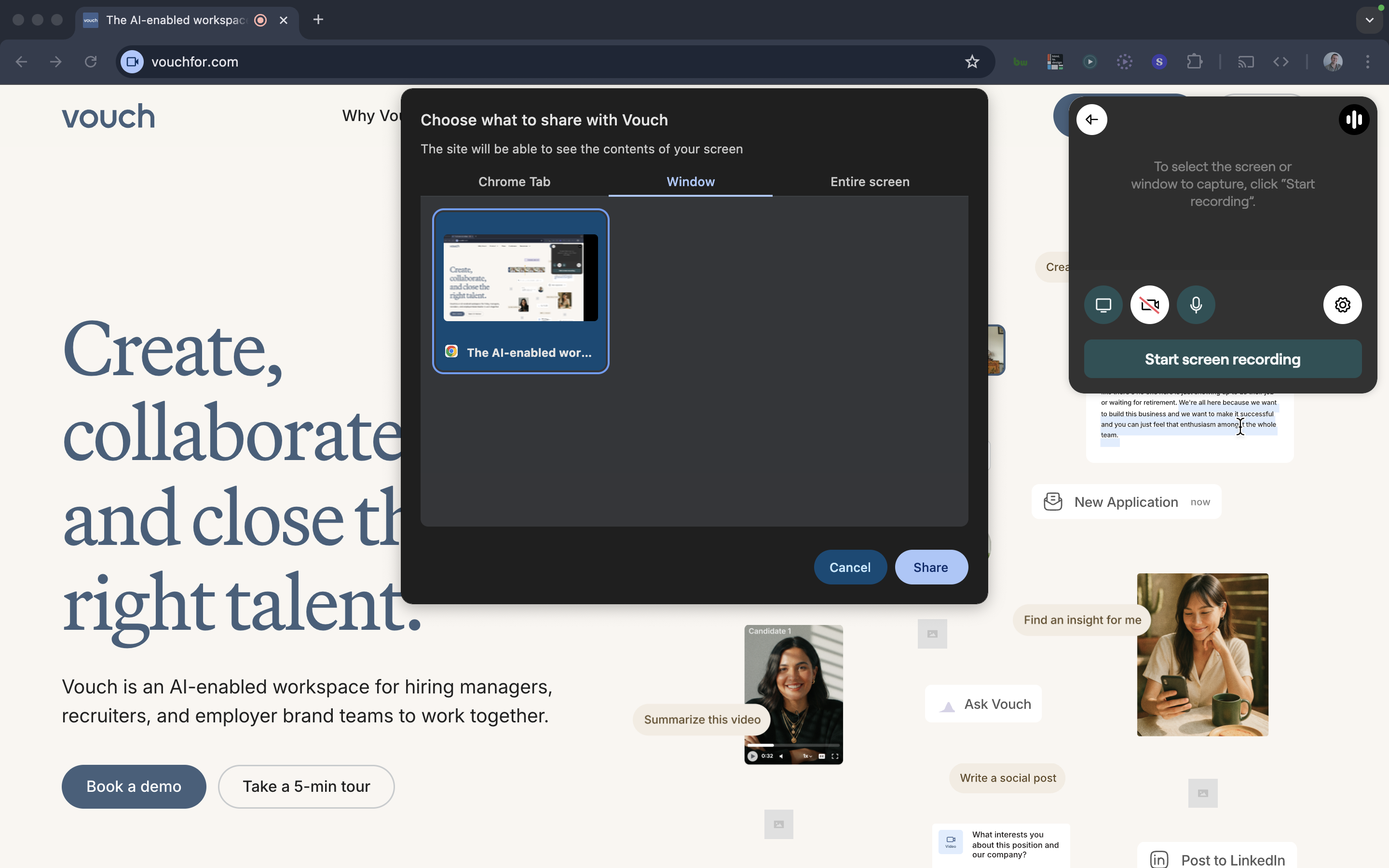Click the Ask Vouch card

[983, 704]
